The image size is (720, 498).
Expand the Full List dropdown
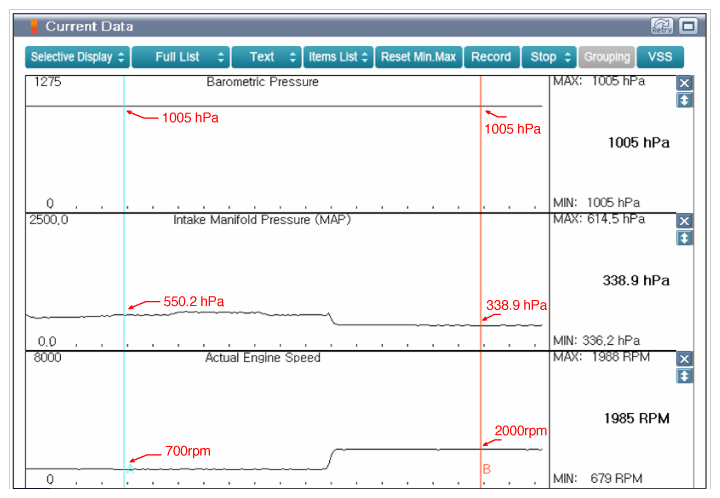pos(180,57)
